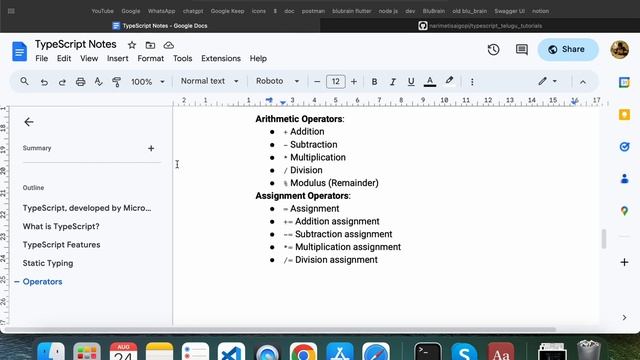Go to 'Operators' outline heading
The height and width of the screenshot is (360, 640).
(42, 282)
